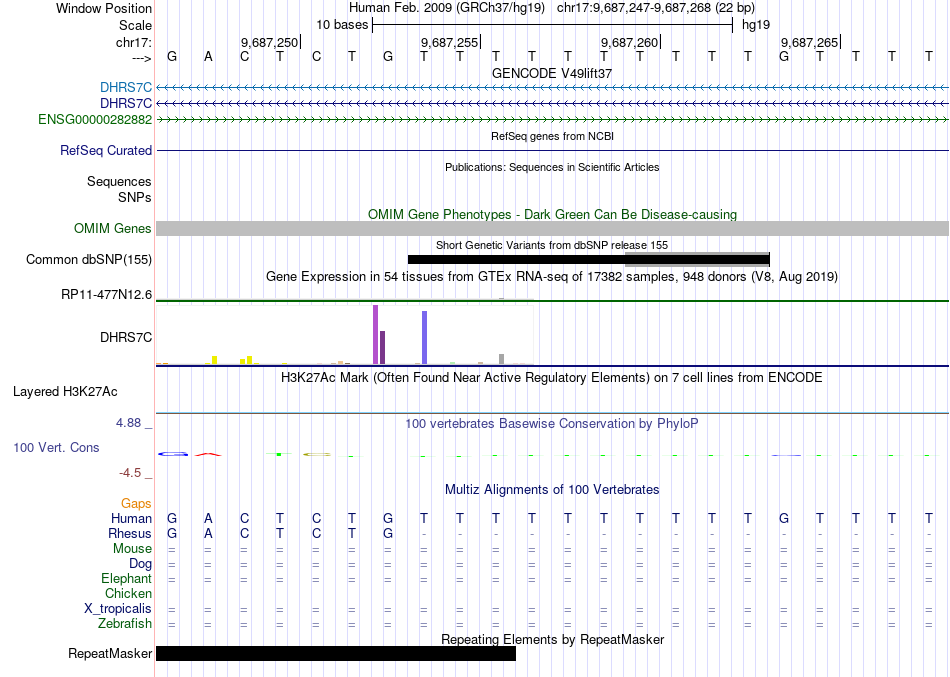Click the 9,687,265 position marker
The width and height of the screenshot is (950, 677).
click(x=809, y=42)
